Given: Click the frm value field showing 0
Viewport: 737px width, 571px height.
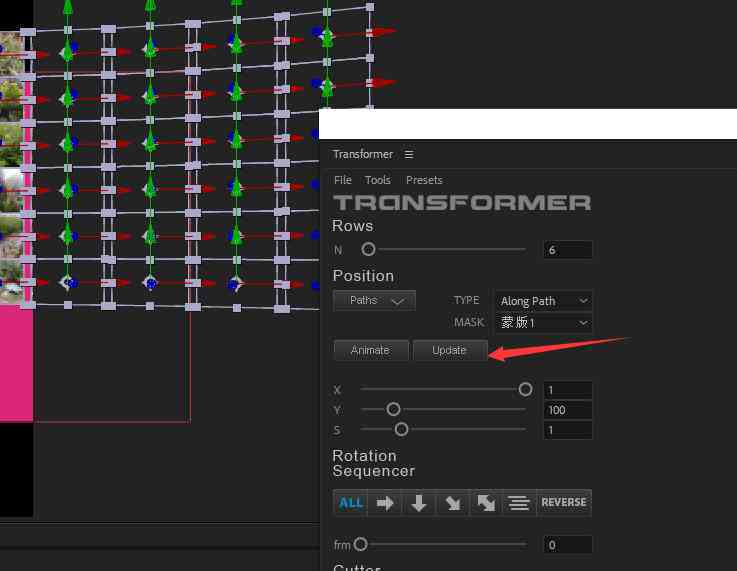Looking at the screenshot, I should pyautogui.click(x=568, y=545).
